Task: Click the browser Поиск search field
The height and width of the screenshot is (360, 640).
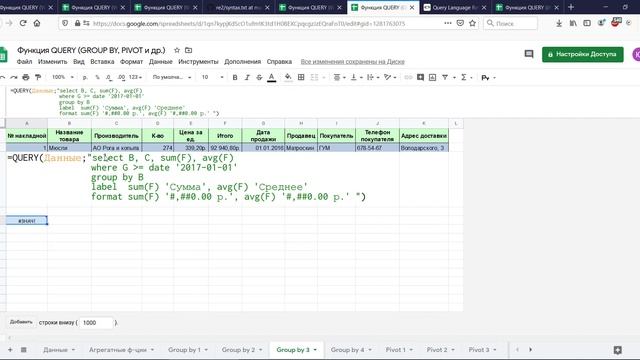Action: click(x=510, y=23)
